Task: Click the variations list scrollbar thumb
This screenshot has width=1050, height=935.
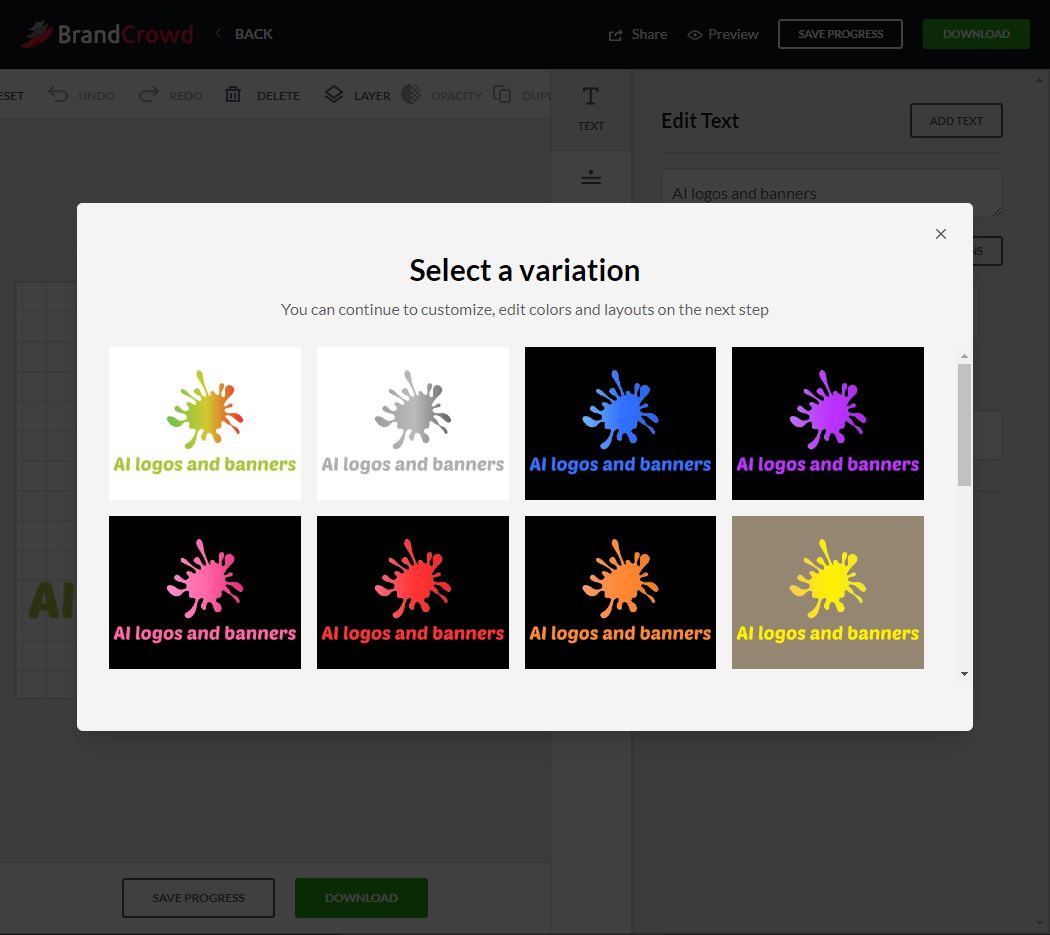Action: click(964, 425)
